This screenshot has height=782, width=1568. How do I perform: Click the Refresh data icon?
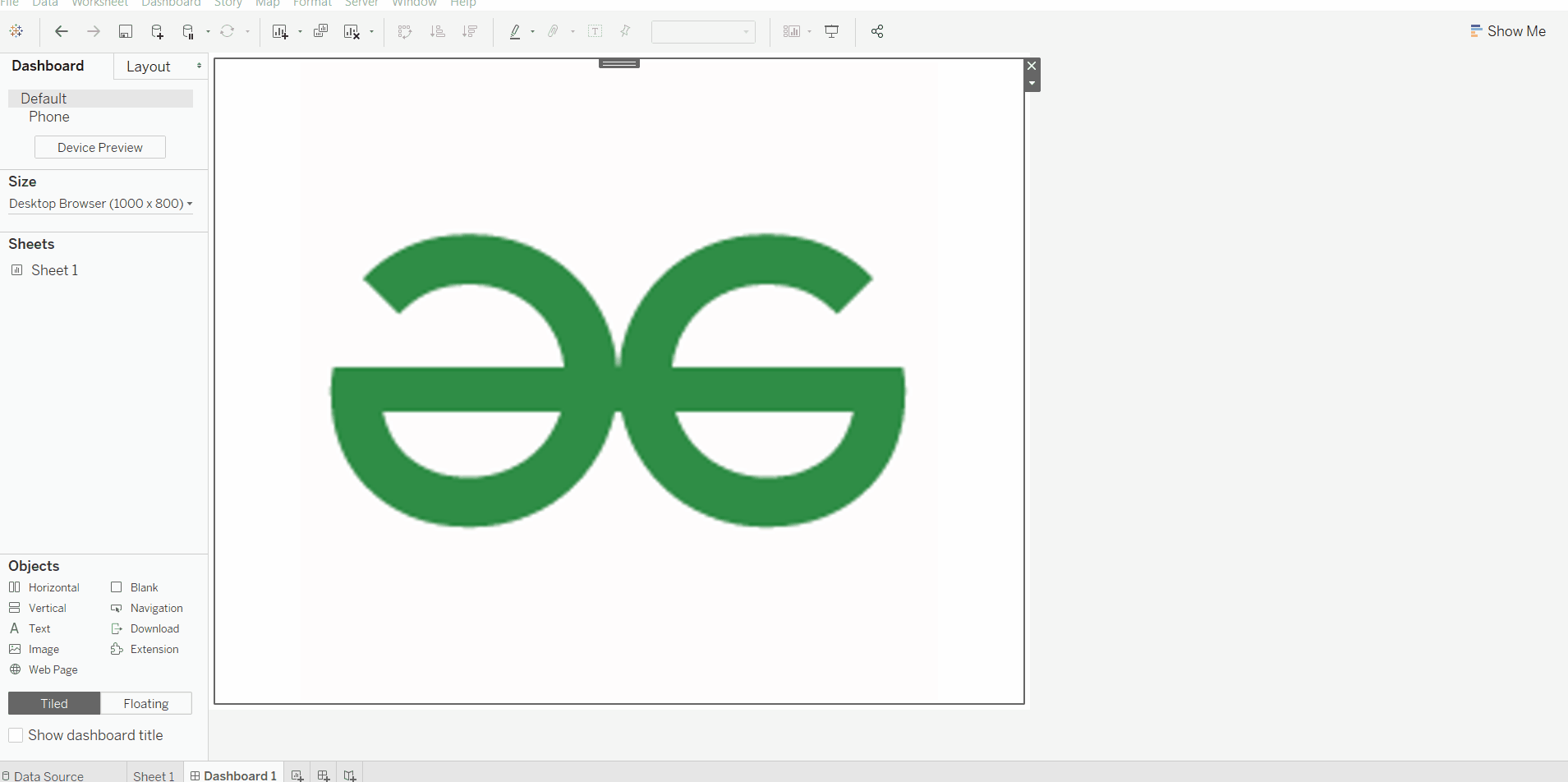coord(228,31)
